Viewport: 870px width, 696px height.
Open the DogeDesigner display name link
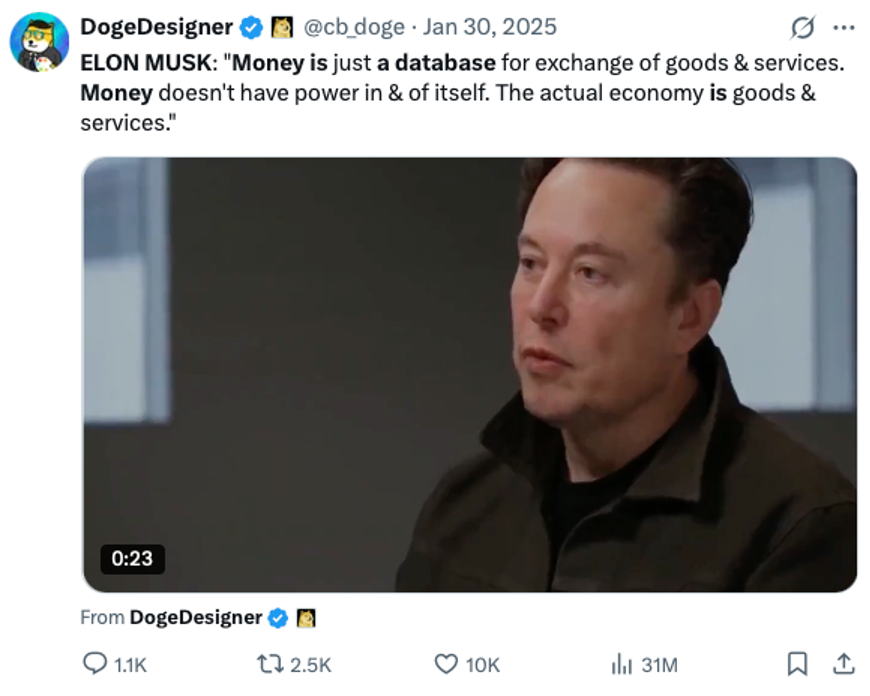pos(156,27)
